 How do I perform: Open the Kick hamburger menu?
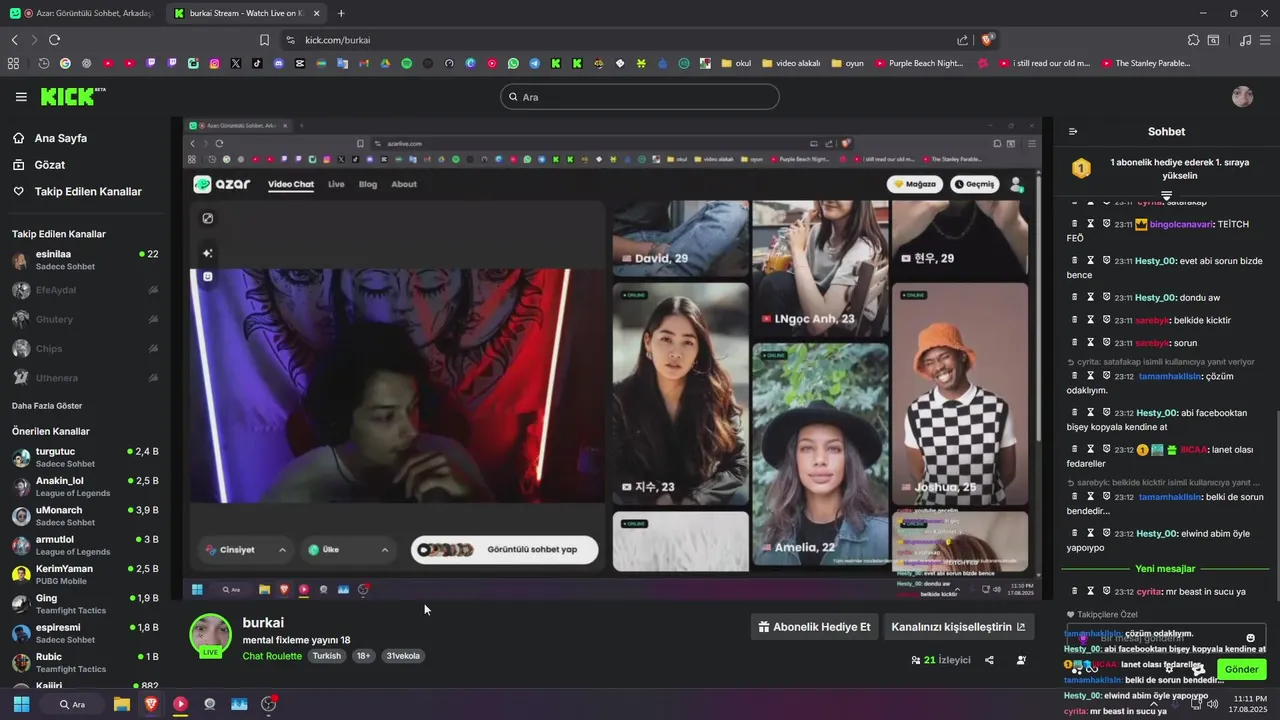[21, 97]
